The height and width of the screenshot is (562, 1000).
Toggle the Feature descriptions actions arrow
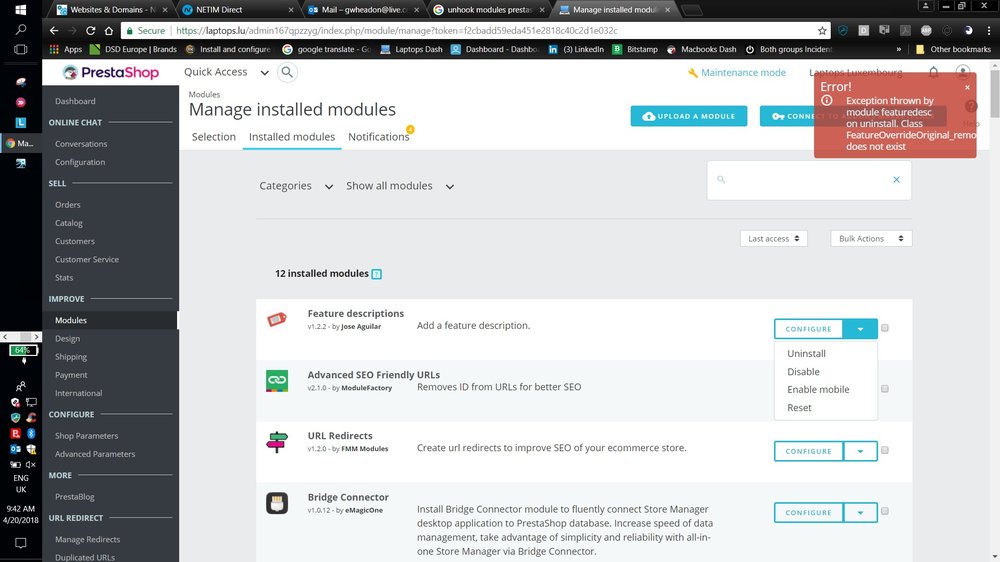coord(860,329)
